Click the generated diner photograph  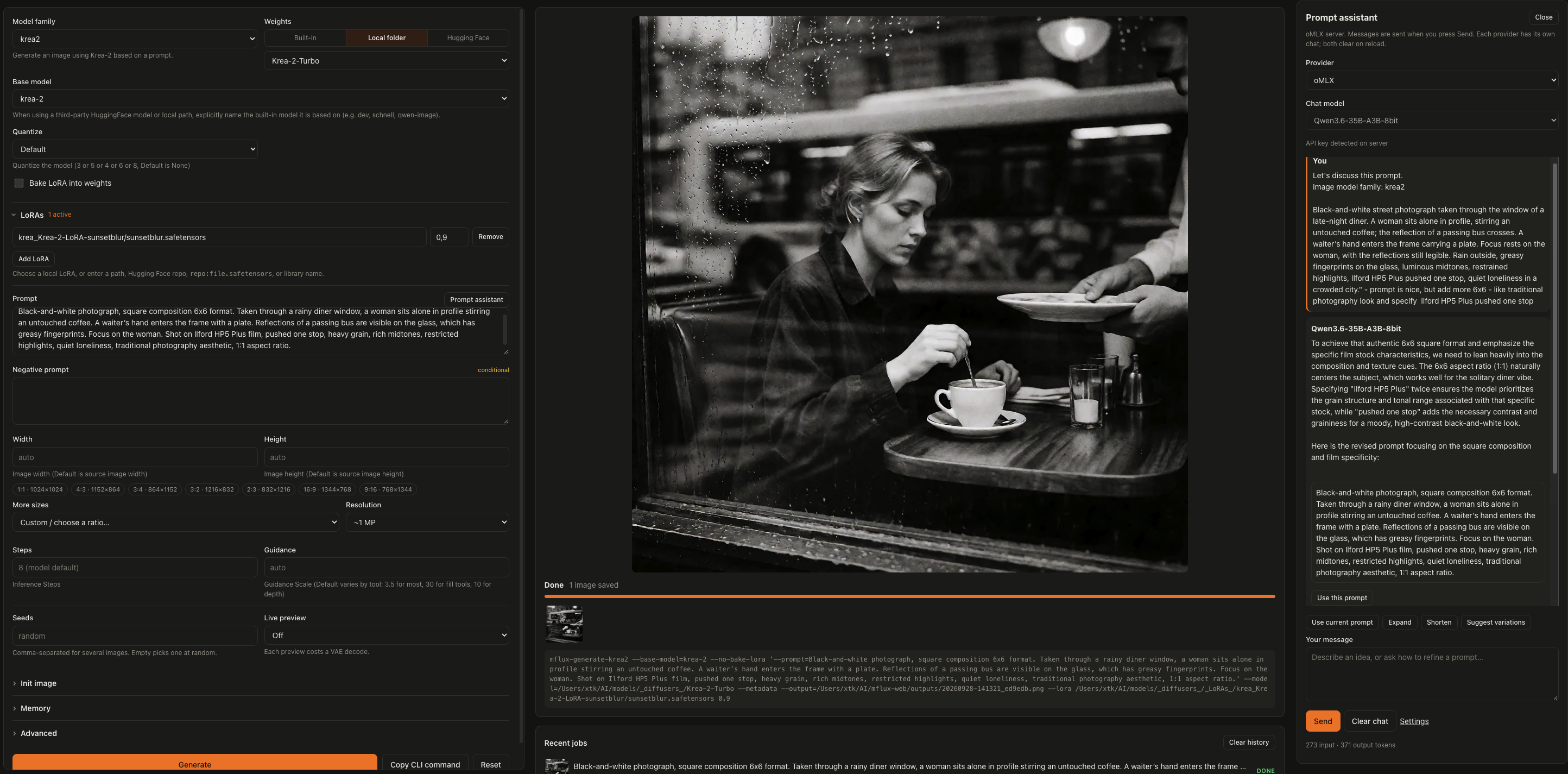point(909,294)
